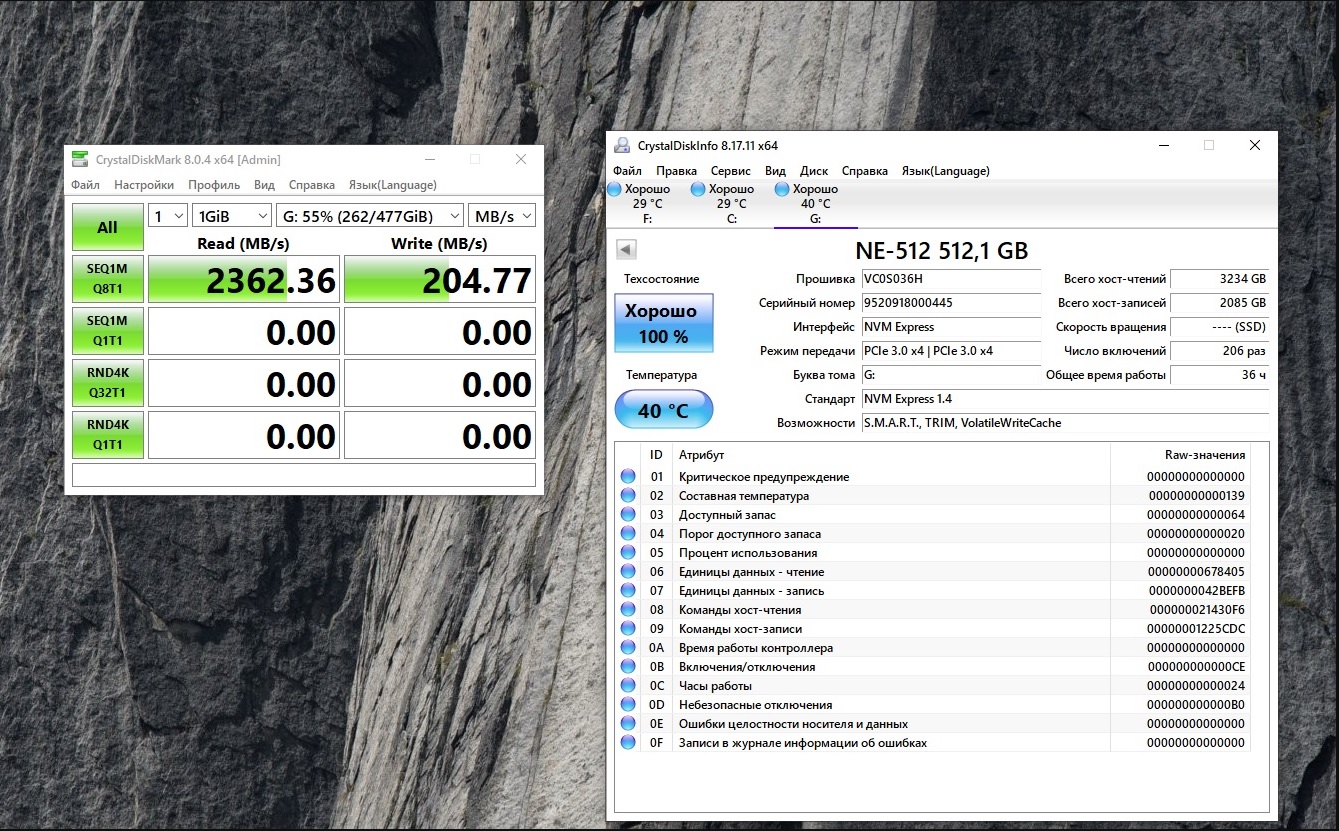Click the empty comment field in CrystalDiskMark
The height and width of the screenshot is (831, 1339).
click(304, 475)
